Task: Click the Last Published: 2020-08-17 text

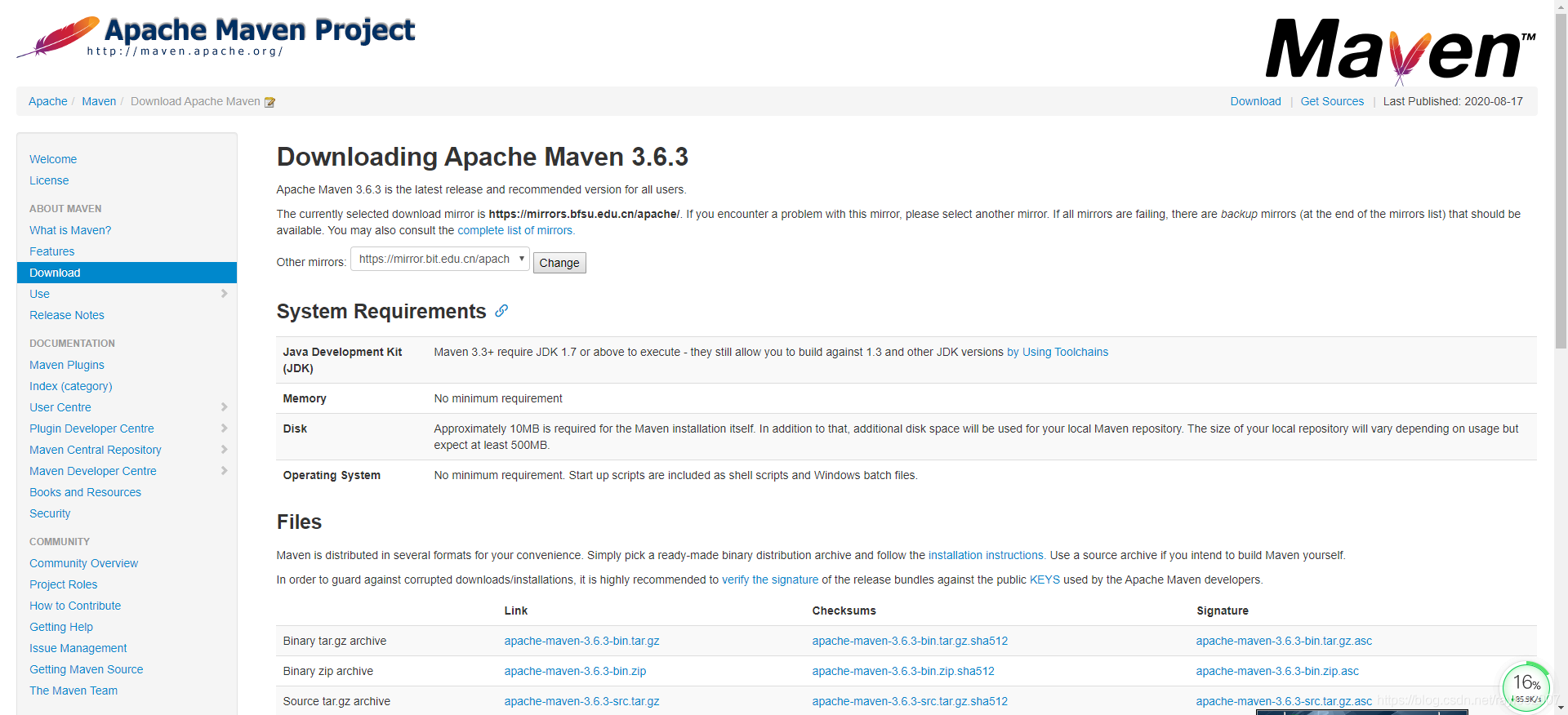Action: (1453, 101)
